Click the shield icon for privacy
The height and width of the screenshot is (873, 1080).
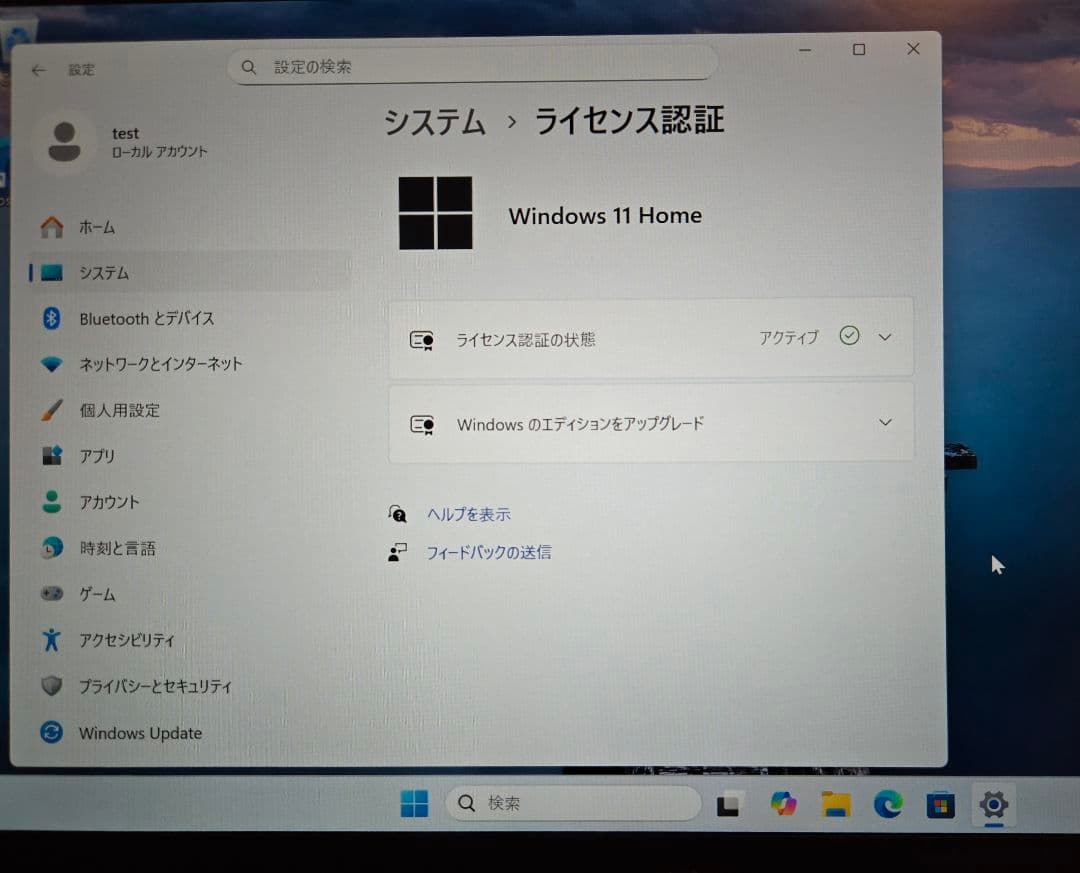click(52, 686)
